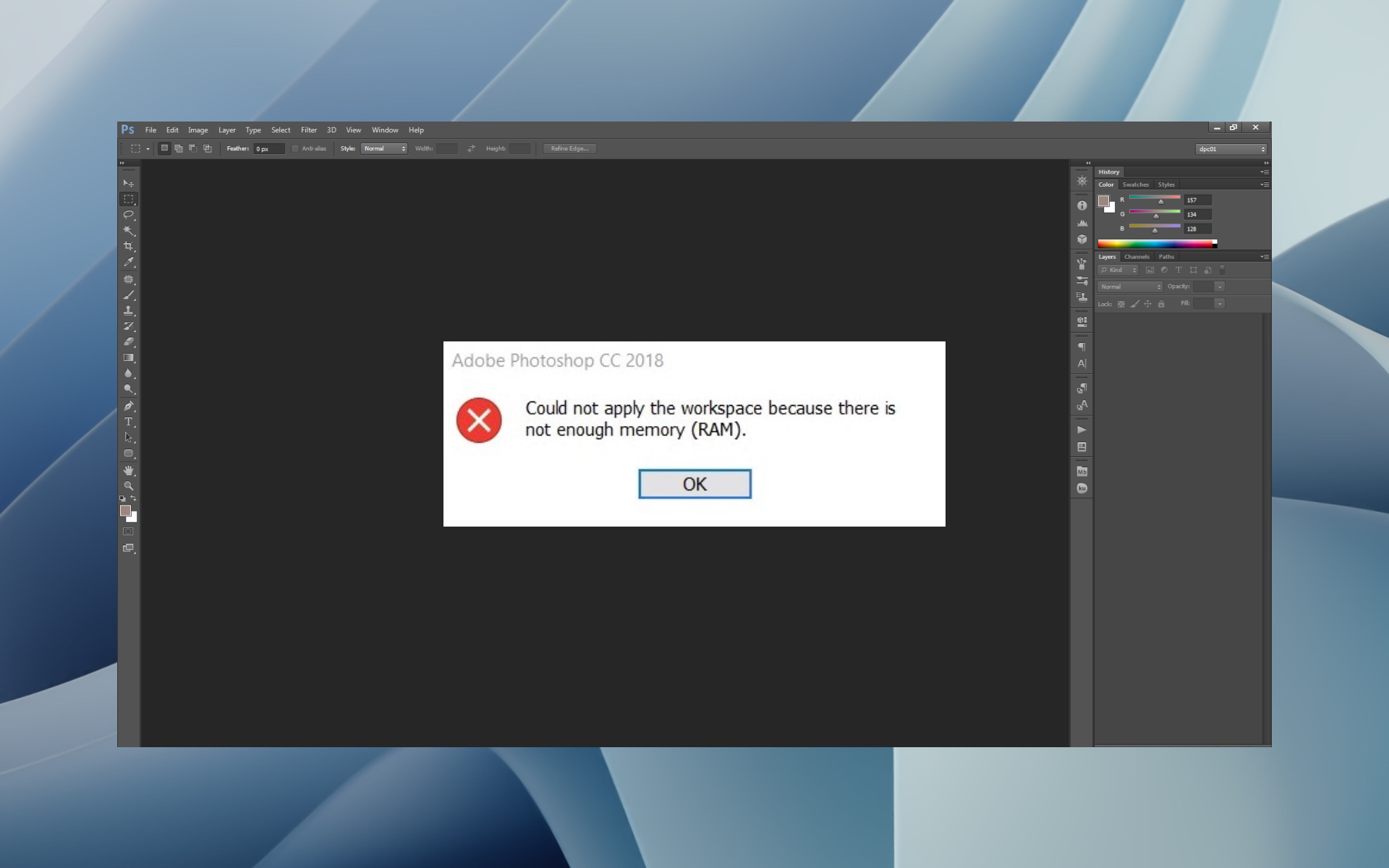Switch to the Channels tab
Image resolution: width=1389 pixels, height=868 pixels.
[1137, 257]
